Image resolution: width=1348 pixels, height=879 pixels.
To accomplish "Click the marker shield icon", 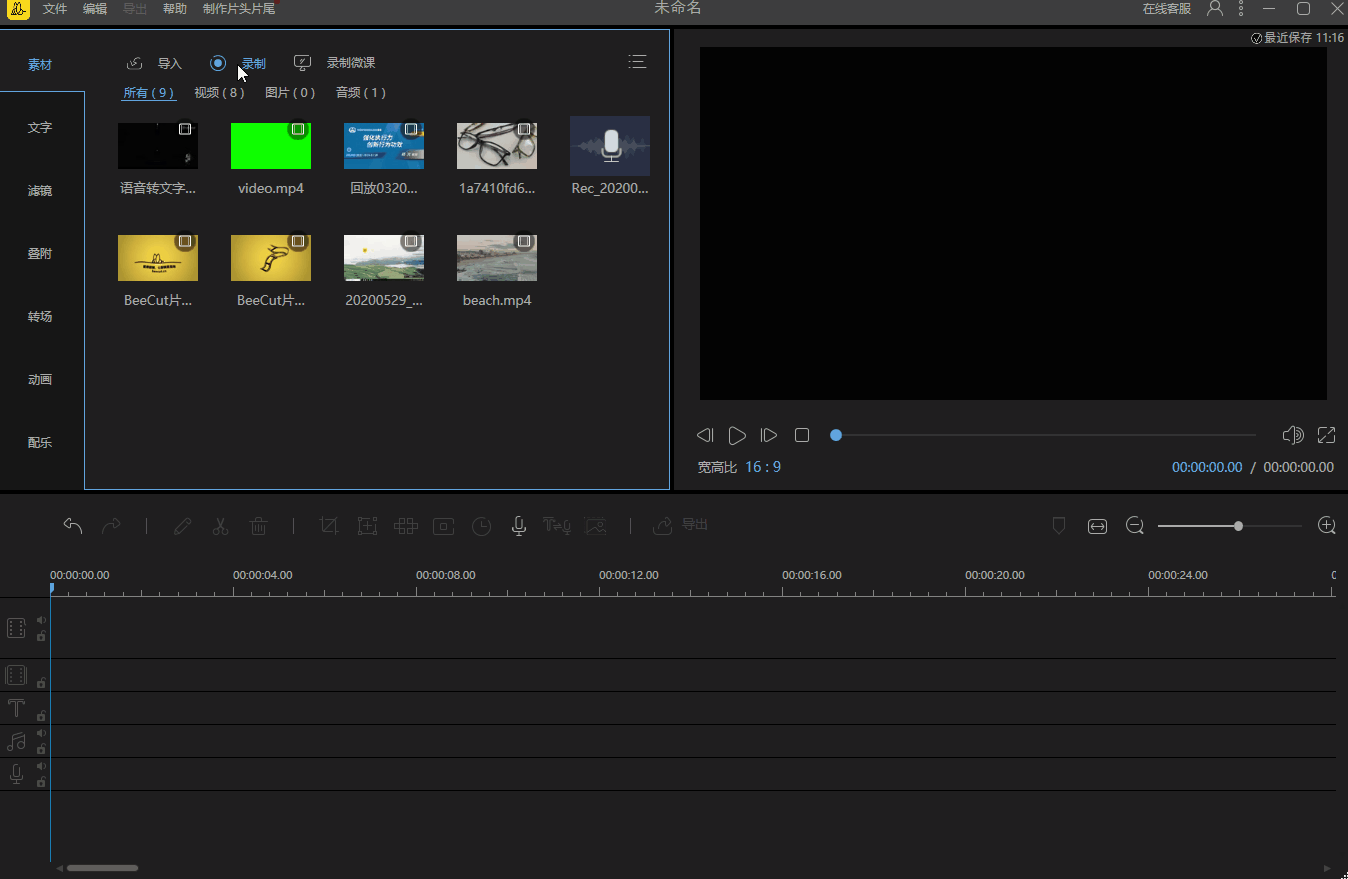I will point(1059,526).
